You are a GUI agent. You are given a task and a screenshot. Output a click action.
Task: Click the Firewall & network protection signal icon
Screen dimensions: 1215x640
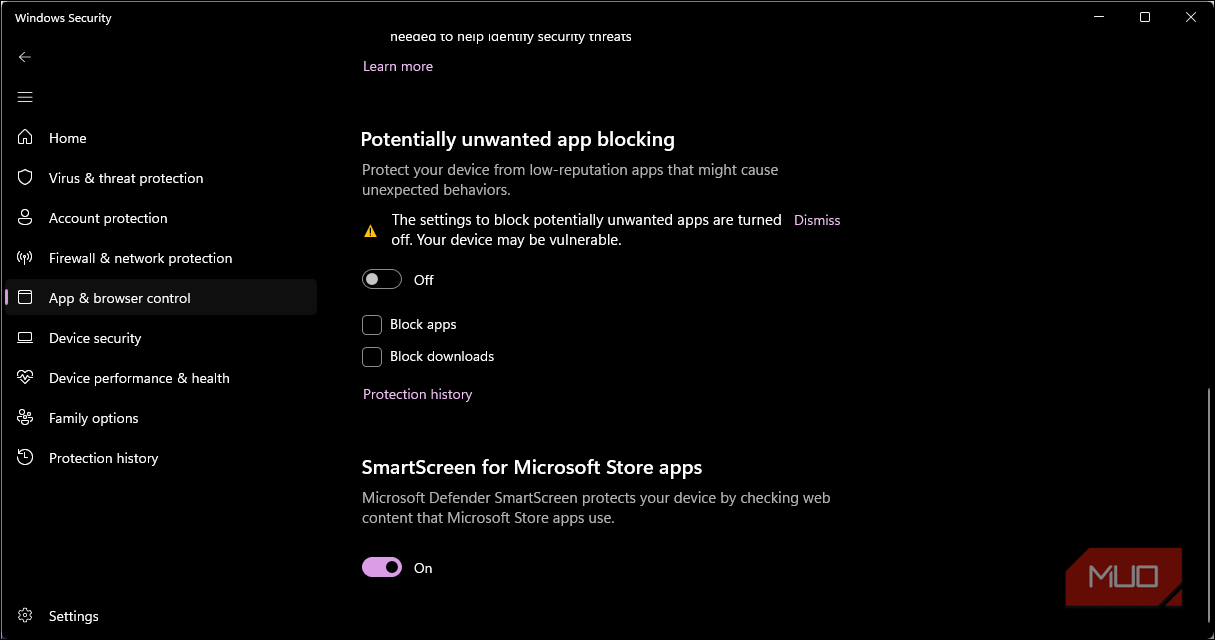pos(26,258)
